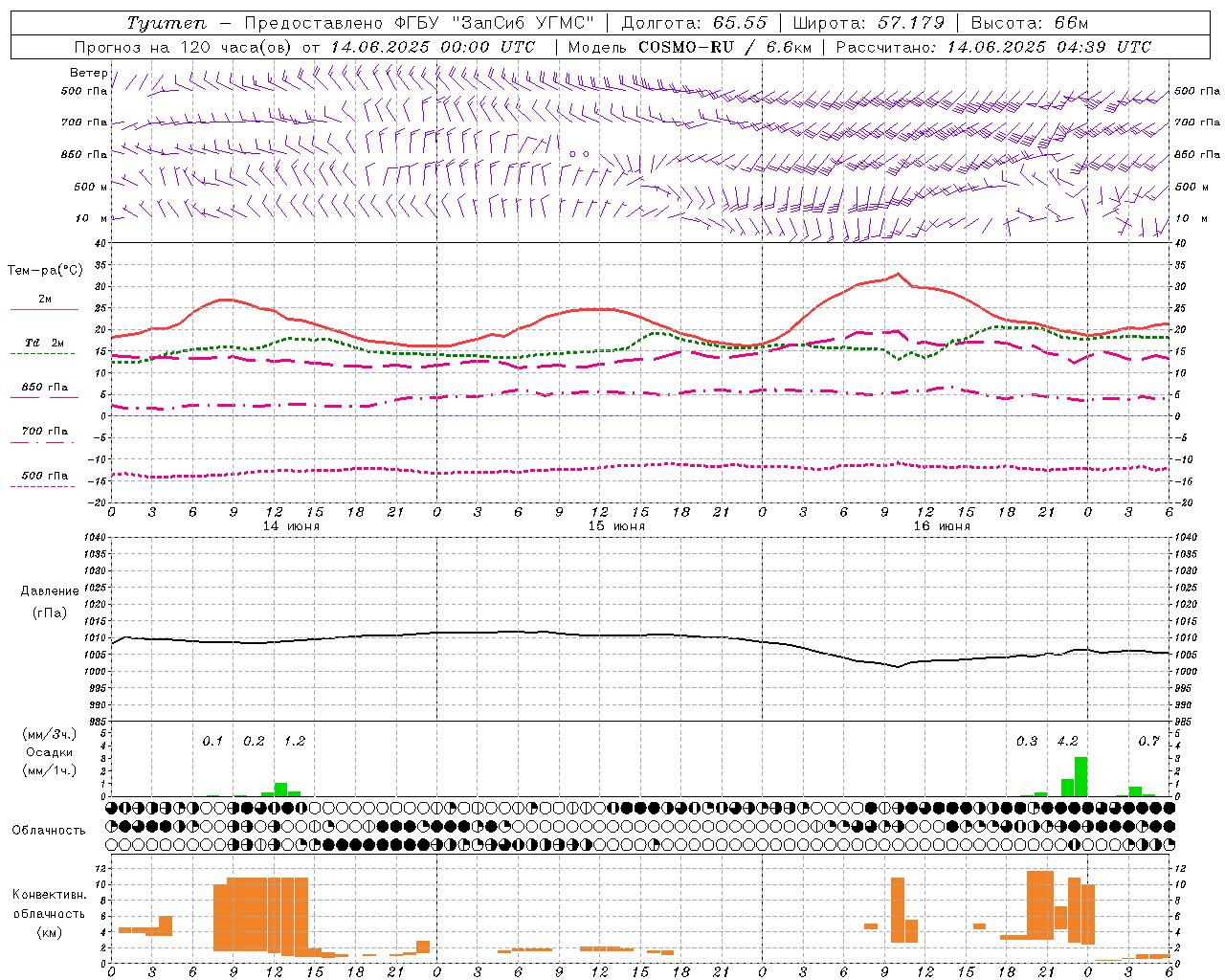Click the "4.2" precipitation value
The height and width of the screenshot is (980, 1225).
(1067, 741)
